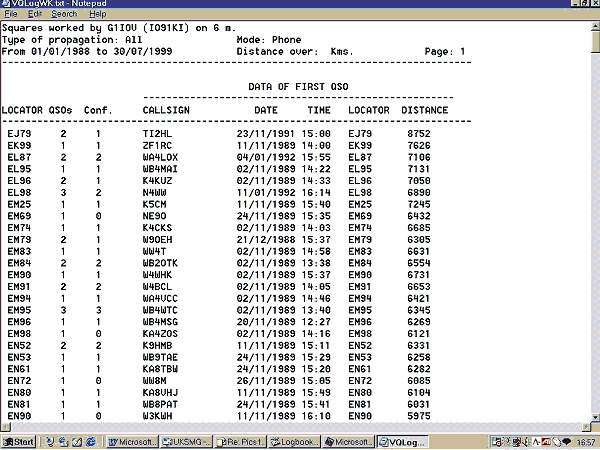The height and width of the screenshot is (450, 600).
Task: Click the CALLSIGN column heading
Action: tap(166, 110)
